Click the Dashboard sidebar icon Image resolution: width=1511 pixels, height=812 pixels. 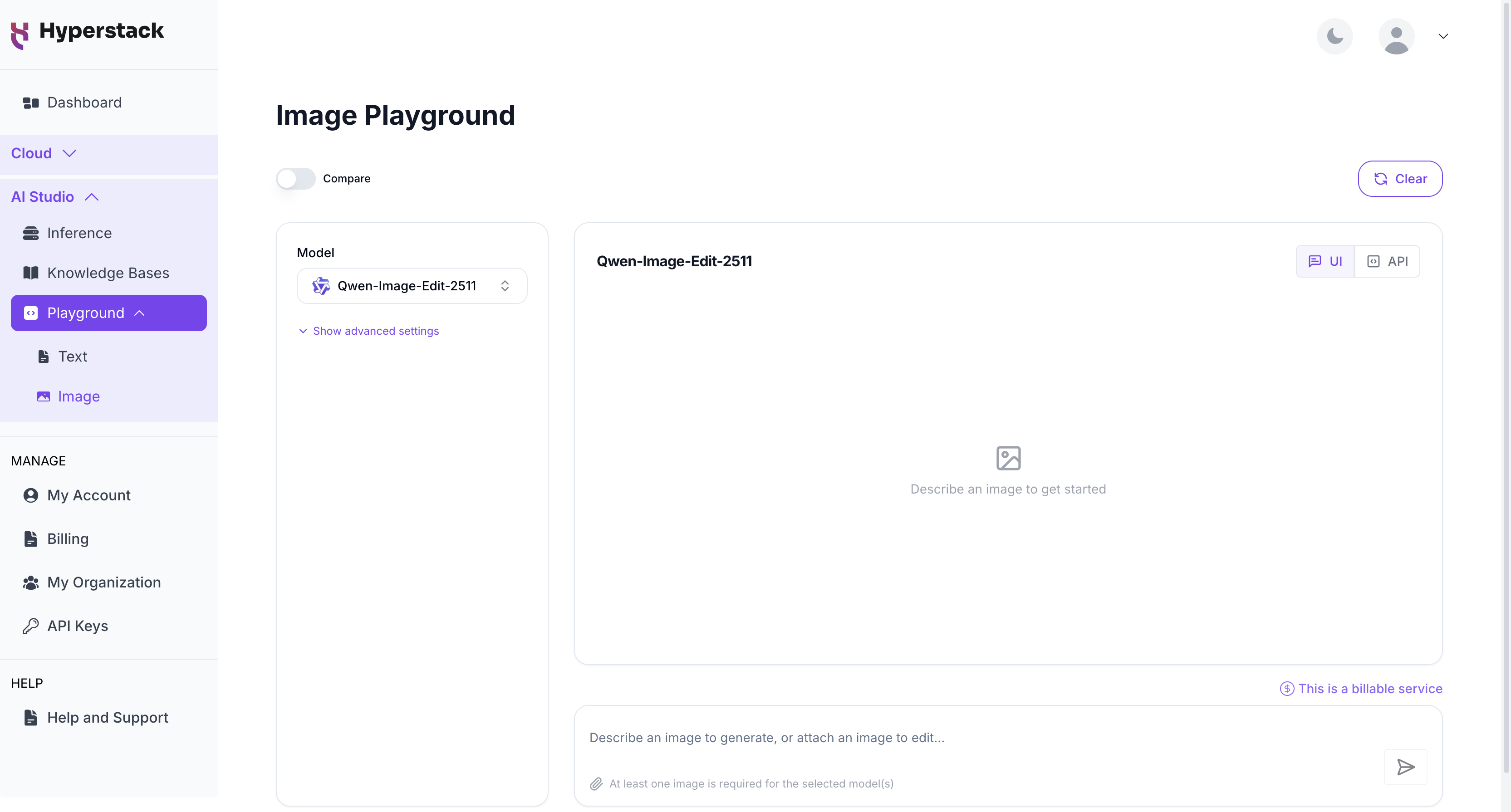(x=30, y=103)
